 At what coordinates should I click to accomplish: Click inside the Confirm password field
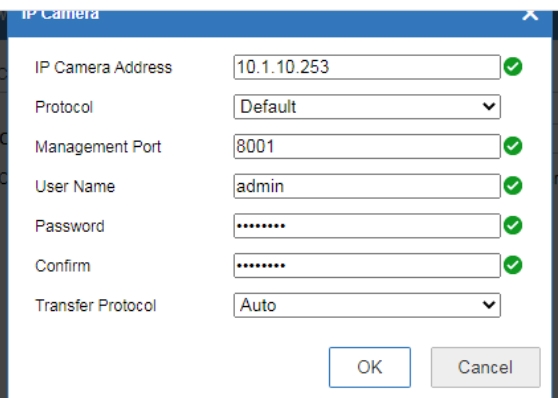[367, 266]
